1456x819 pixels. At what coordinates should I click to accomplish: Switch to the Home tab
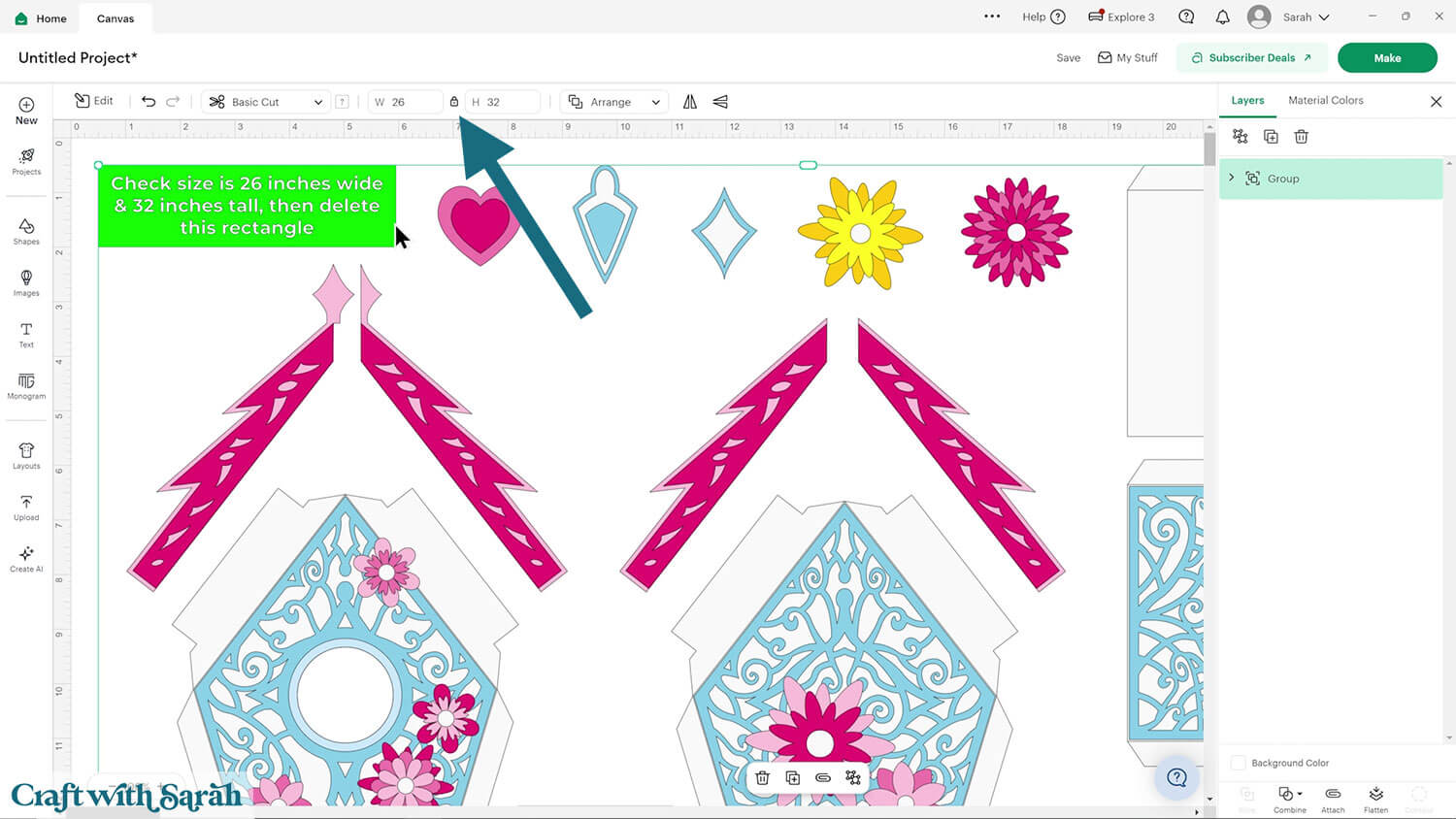pyautogui.click(x=41, y=18)
